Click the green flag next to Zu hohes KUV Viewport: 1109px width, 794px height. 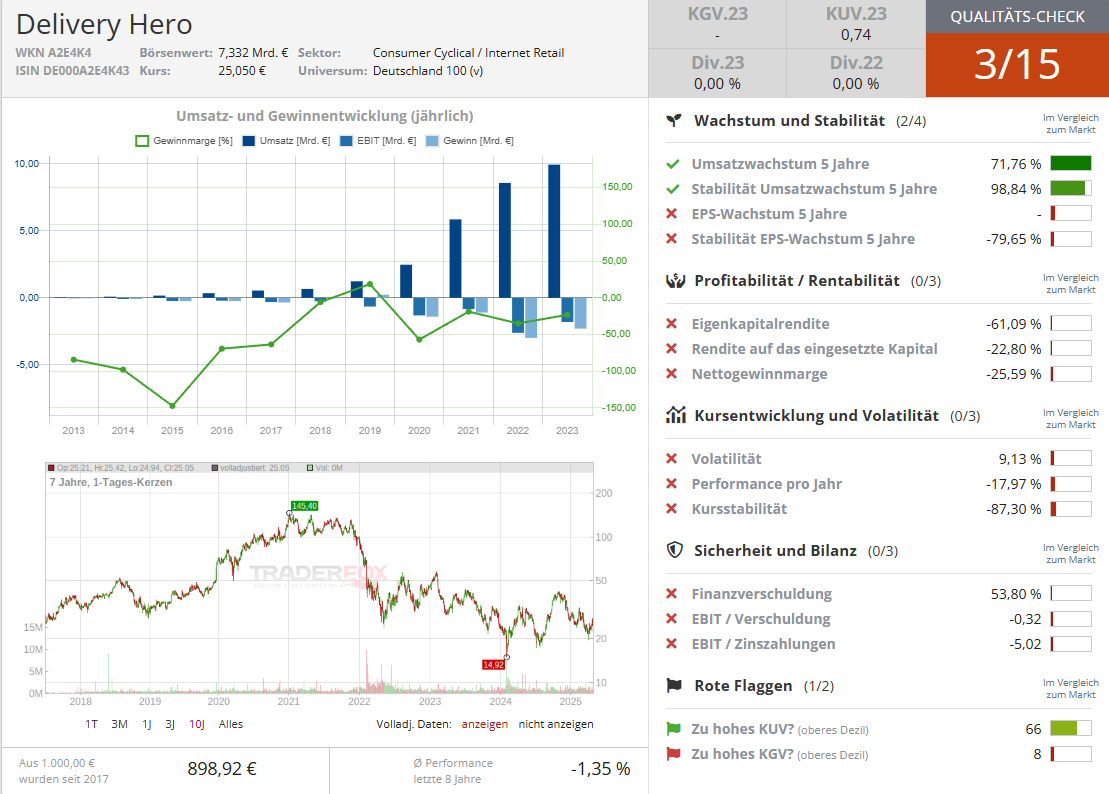[x=673, y=729]
